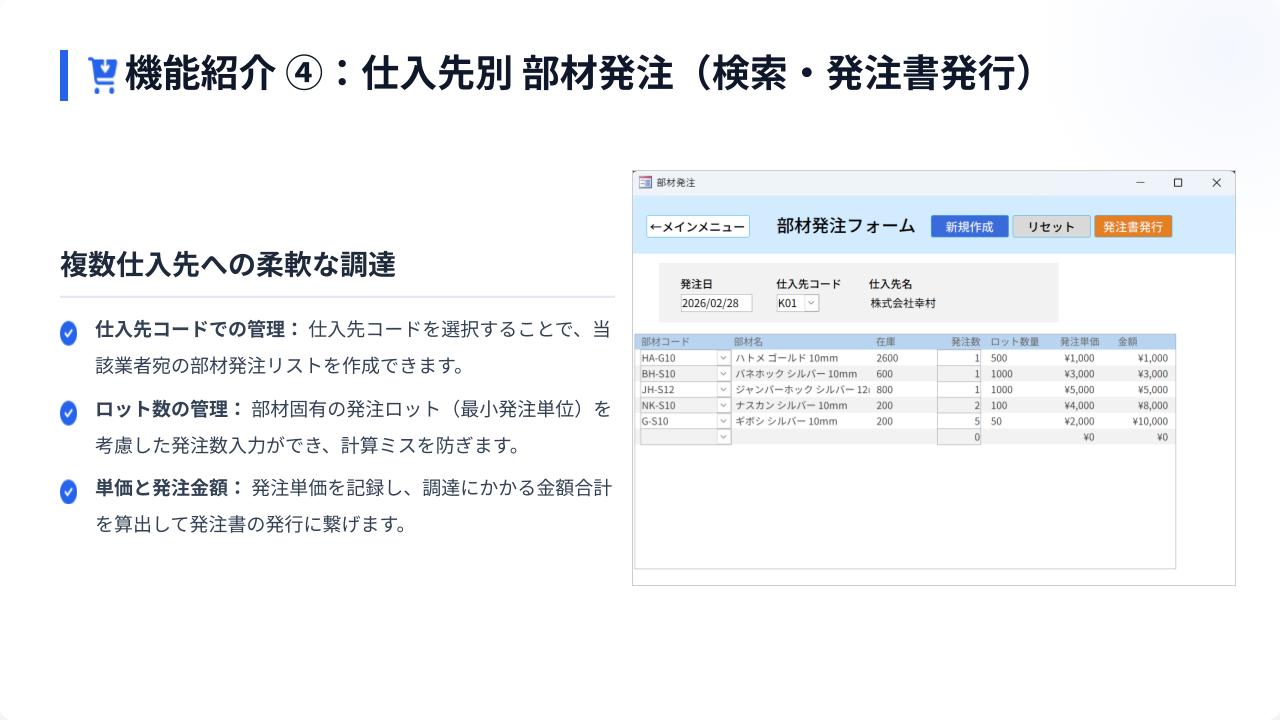Click the 部材発注 form icon in the title bar

click(645, 183)
